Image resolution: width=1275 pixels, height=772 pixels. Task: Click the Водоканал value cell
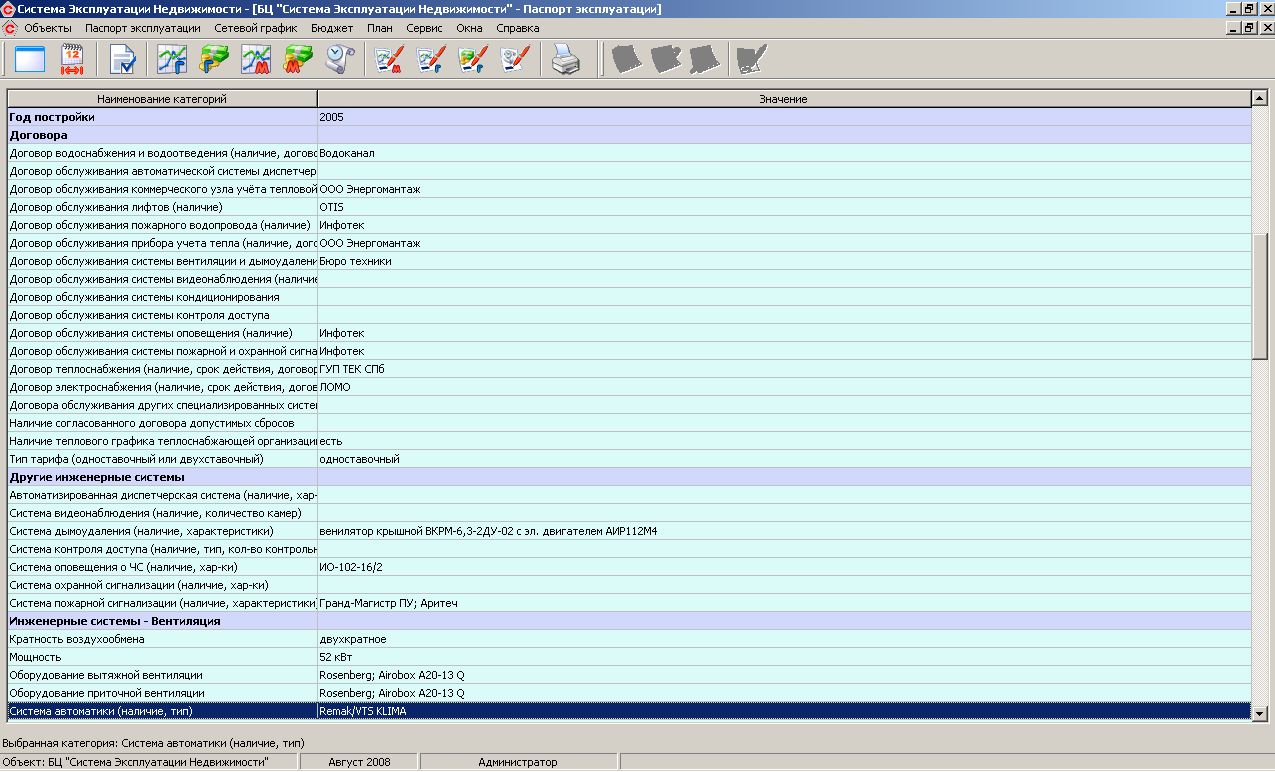[784, 153]
